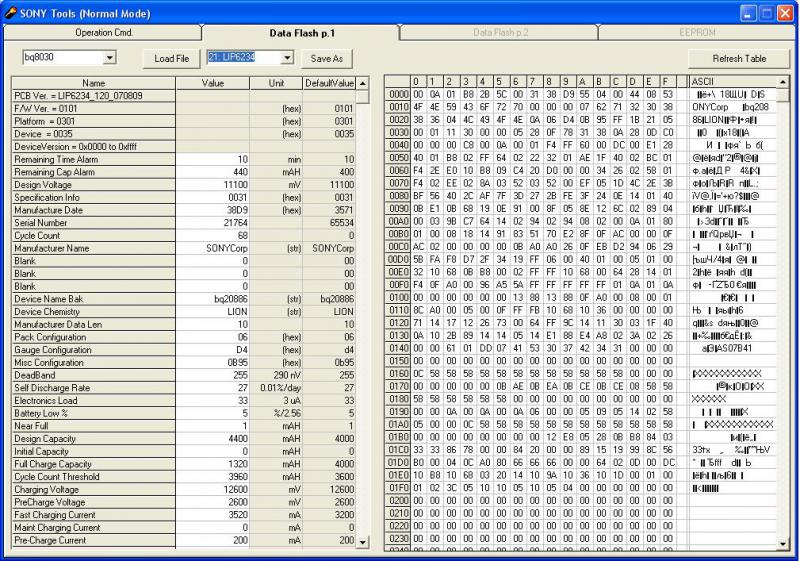Select the Manufacturer Name row label
Screen dimensions: 800x561
(x=93, y=248)
